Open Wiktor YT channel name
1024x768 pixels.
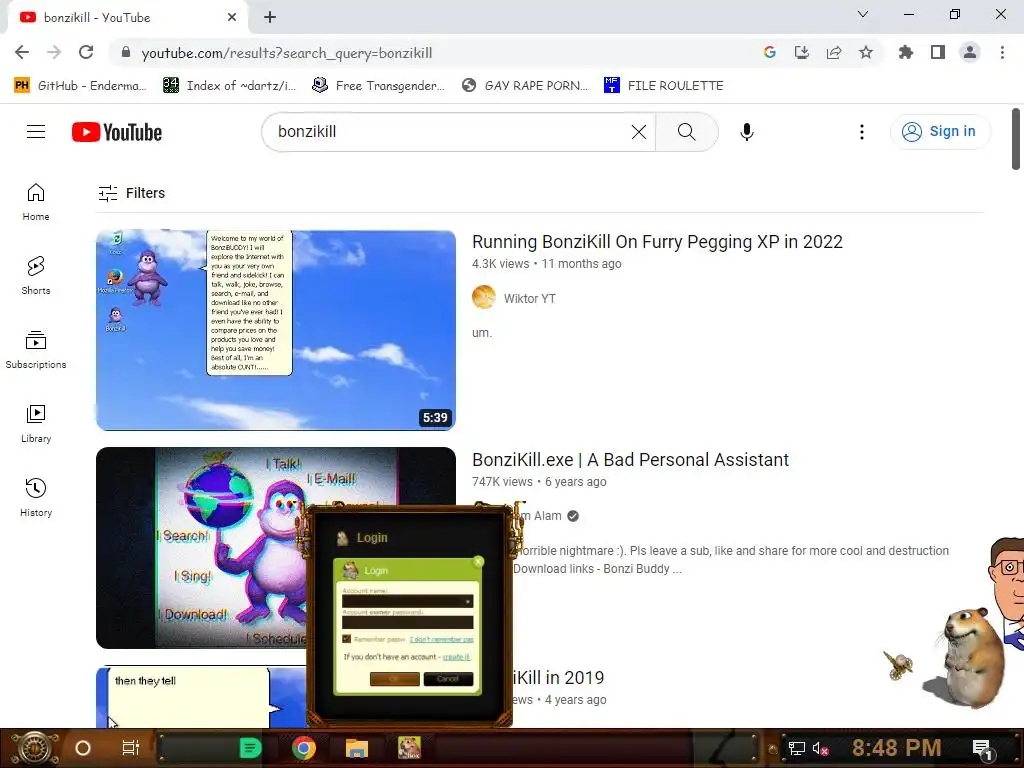[530, 298]
